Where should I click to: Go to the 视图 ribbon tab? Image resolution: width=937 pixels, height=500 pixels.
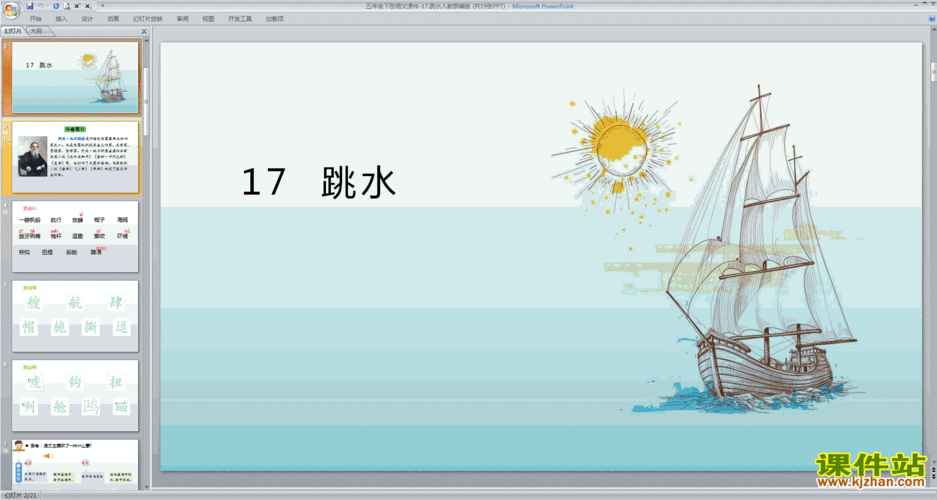coord(208,19)
